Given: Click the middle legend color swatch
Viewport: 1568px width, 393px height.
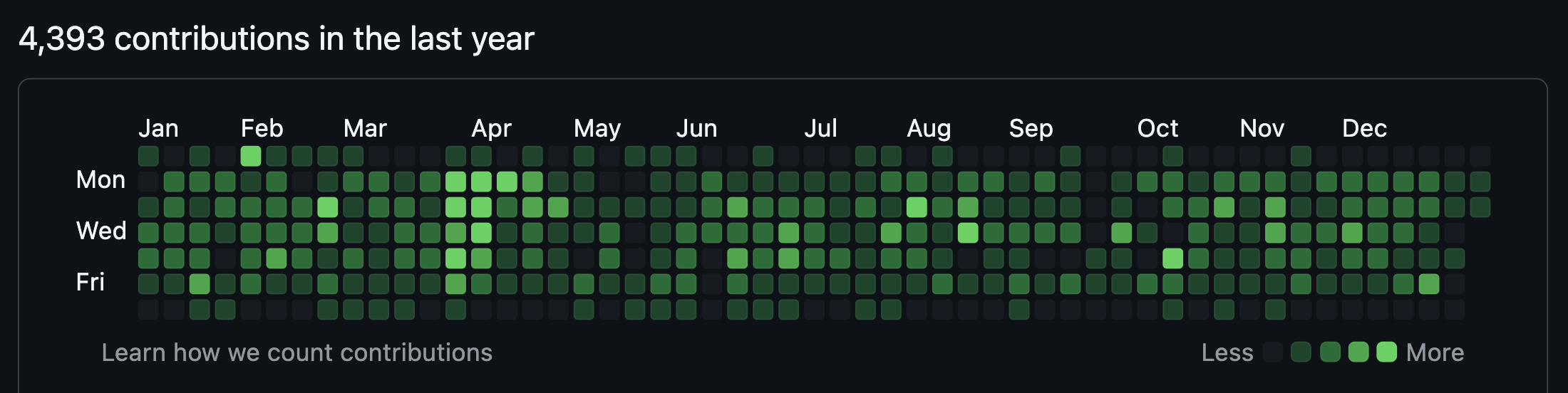Looking at the screenshot, I should click(1330, 352).
